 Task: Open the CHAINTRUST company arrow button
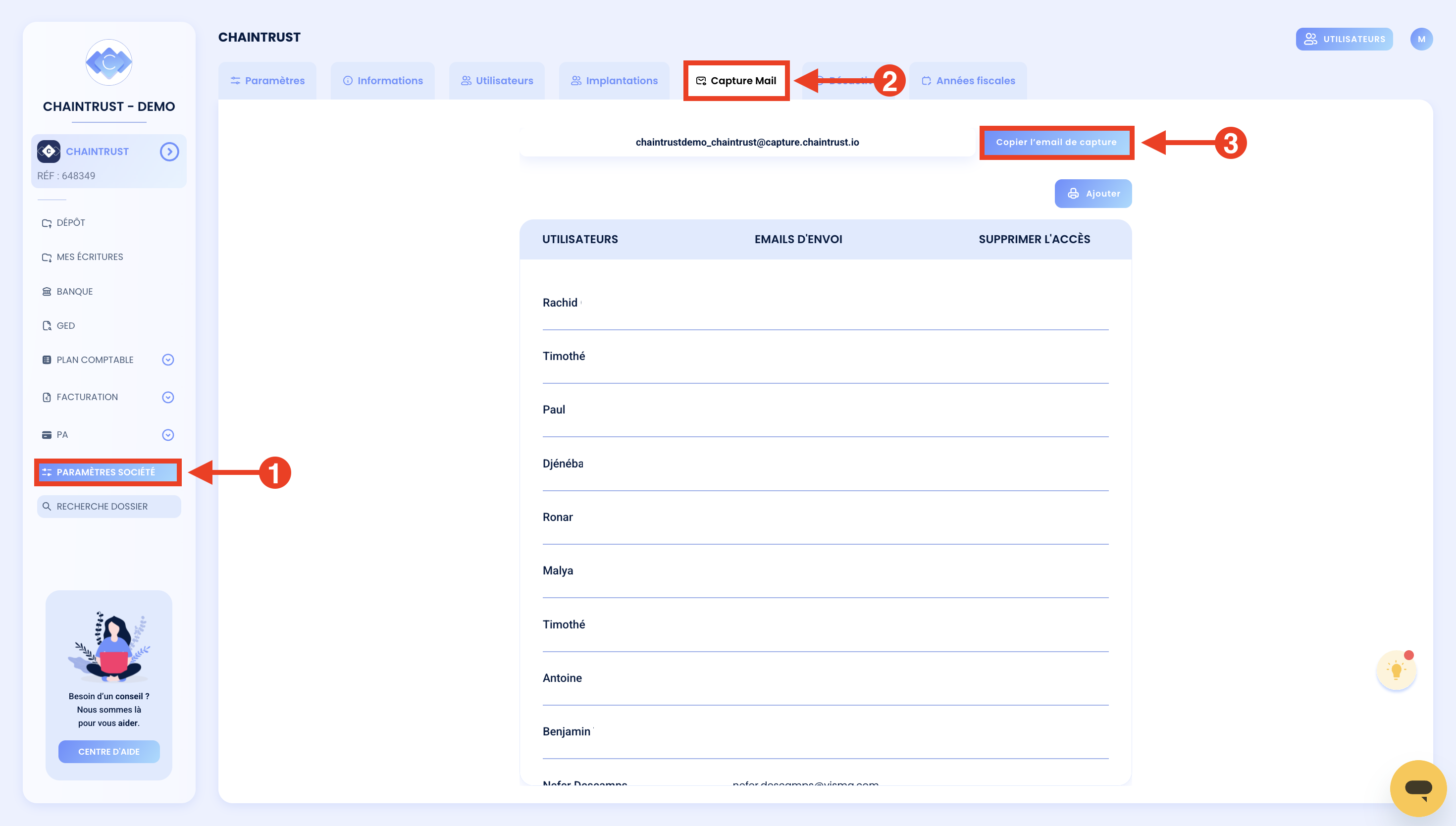pos(169,152)
